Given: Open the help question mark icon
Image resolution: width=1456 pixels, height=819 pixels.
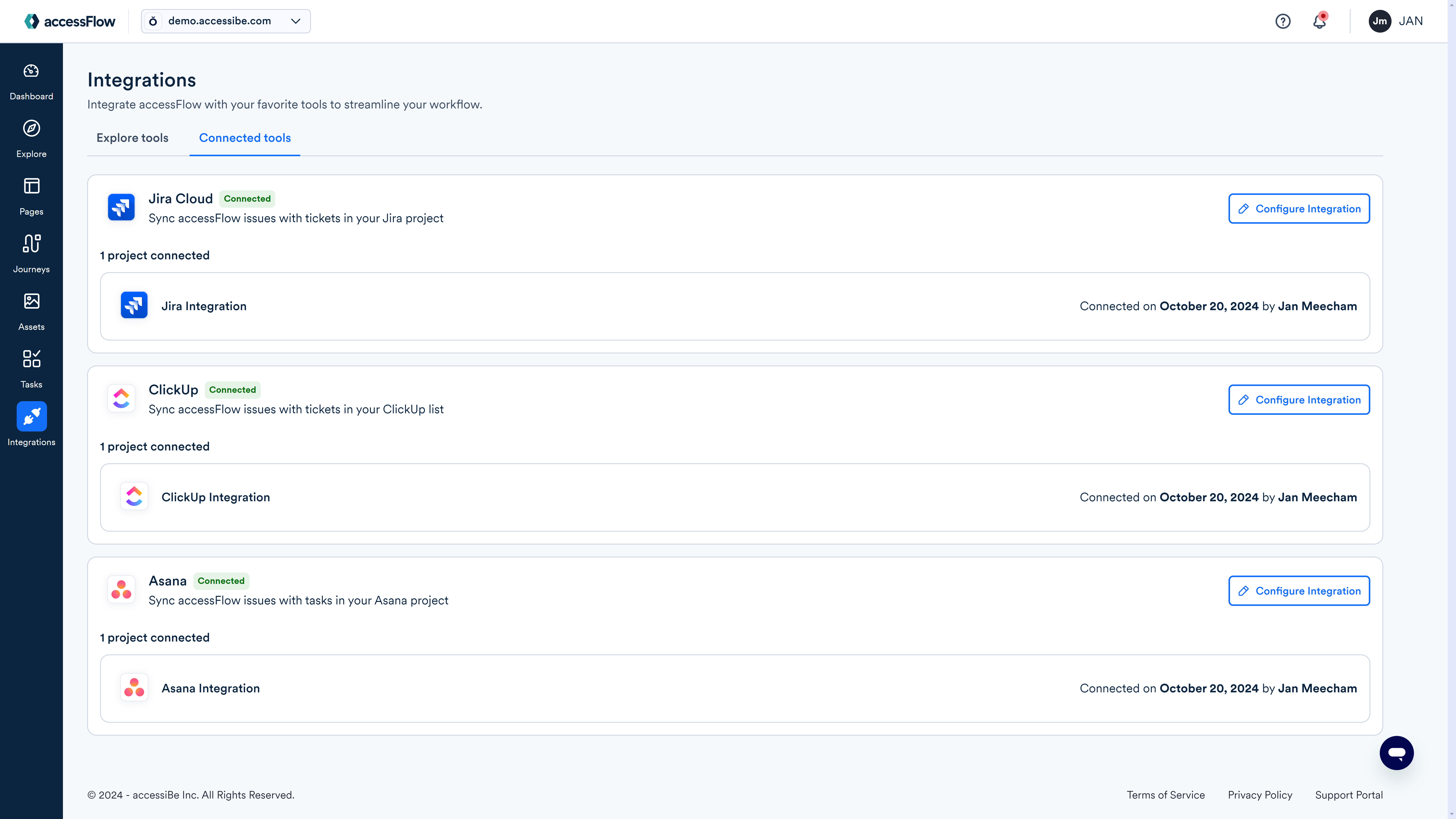Looking at the screenshot, I should pos(1283,21).
